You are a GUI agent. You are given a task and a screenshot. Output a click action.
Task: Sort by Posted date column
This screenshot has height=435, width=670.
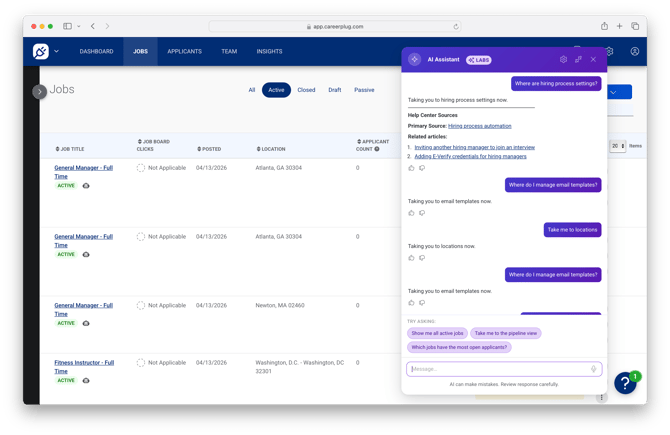click(209, 149)
